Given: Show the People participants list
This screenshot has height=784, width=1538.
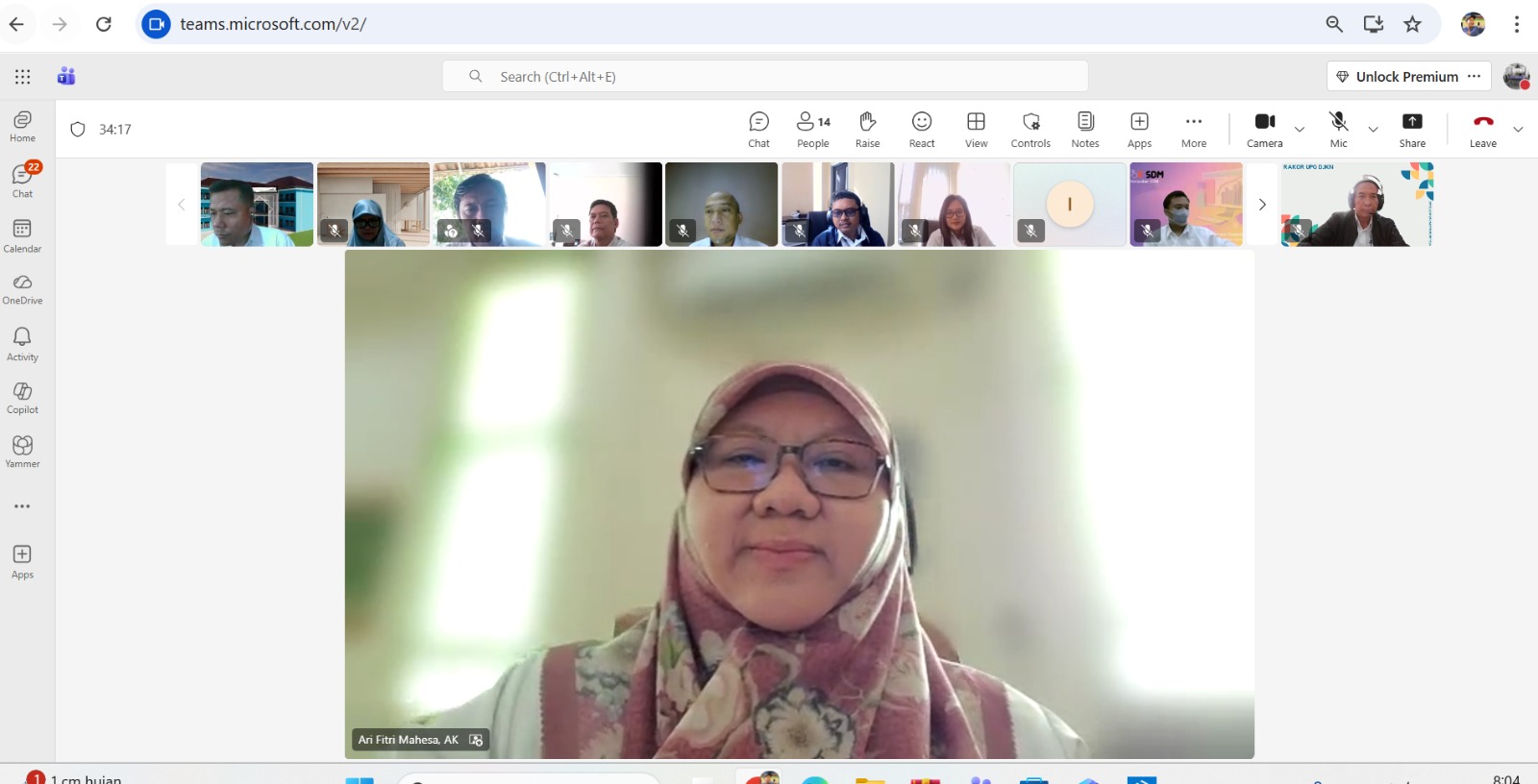Looking at the screenshot, I should pos(812,130).
